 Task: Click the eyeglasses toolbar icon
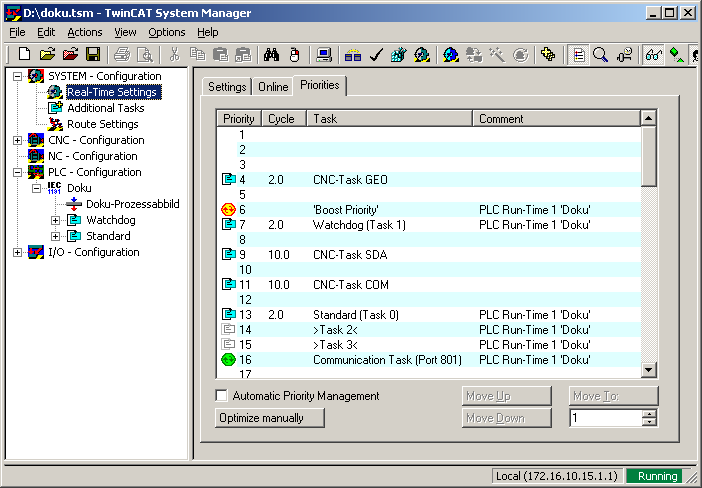(x=653, y=55)
